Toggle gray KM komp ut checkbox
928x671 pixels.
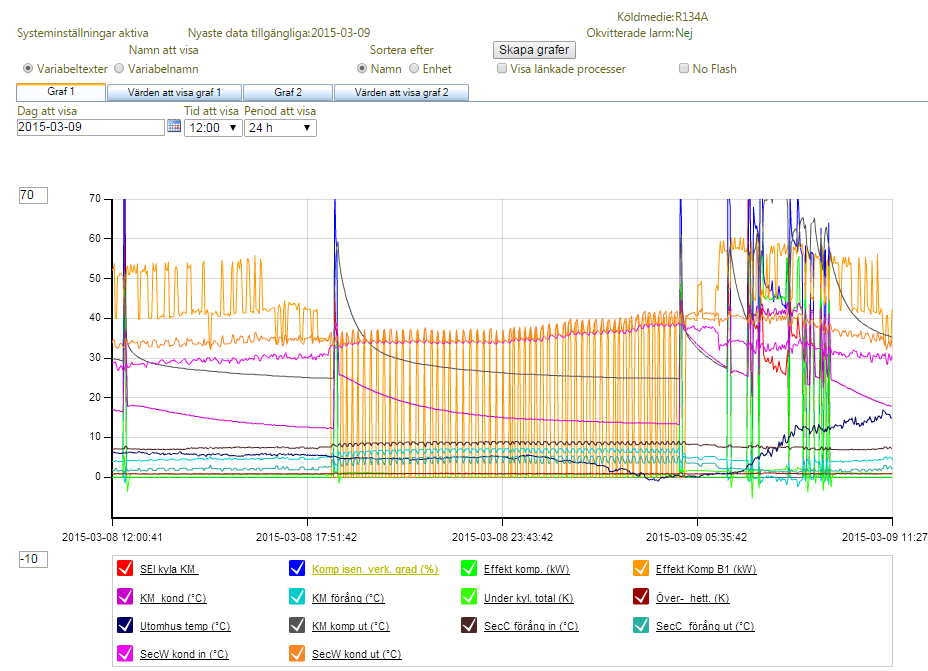pyautogui.click(x=297, y=625)
